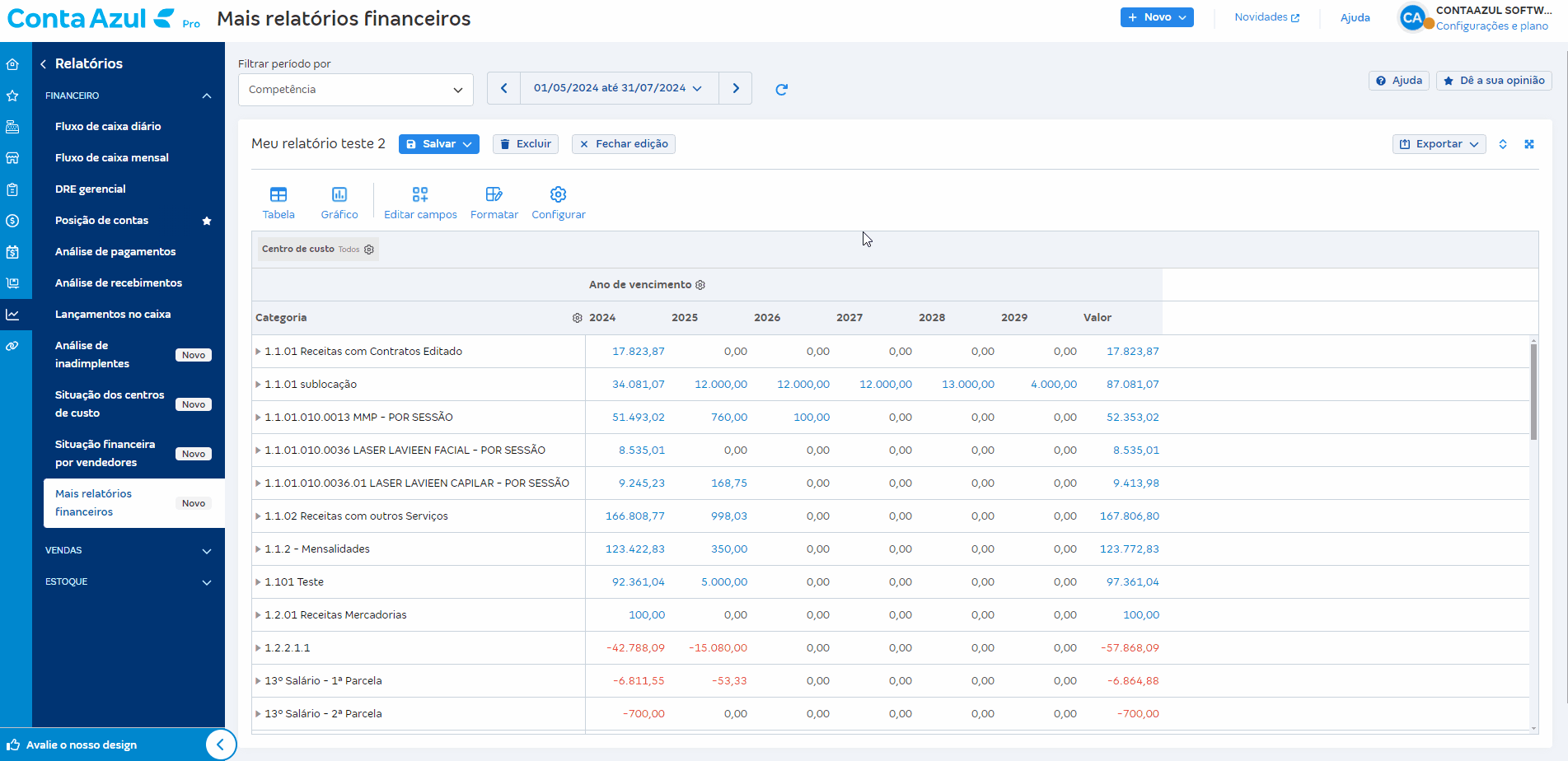
Task: Open DRE gerencial report
Action: point(91,189)
